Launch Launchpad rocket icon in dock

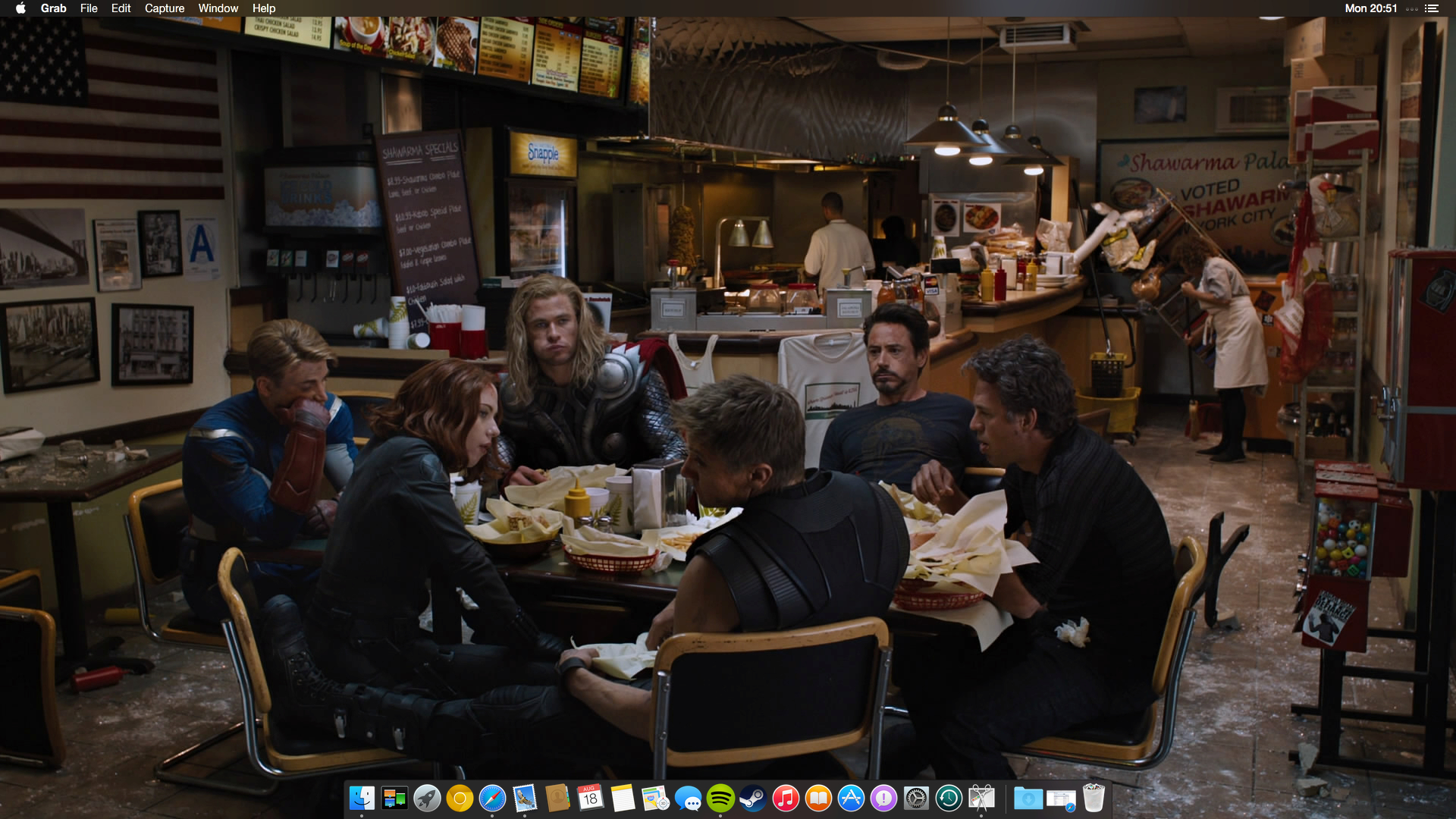427,798
